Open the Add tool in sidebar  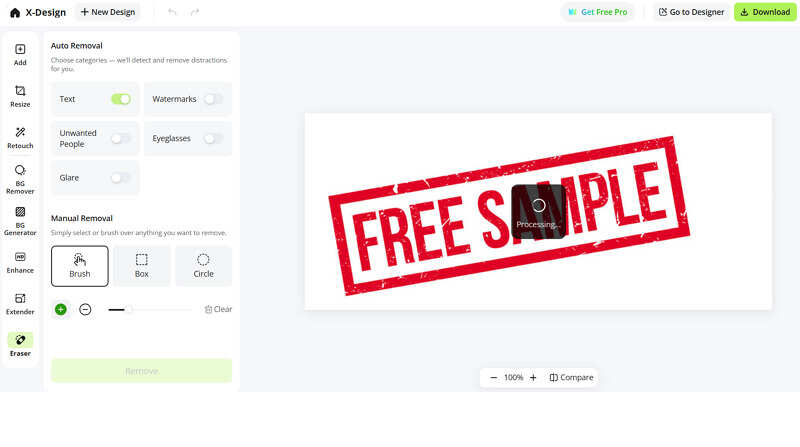point(20,55)
